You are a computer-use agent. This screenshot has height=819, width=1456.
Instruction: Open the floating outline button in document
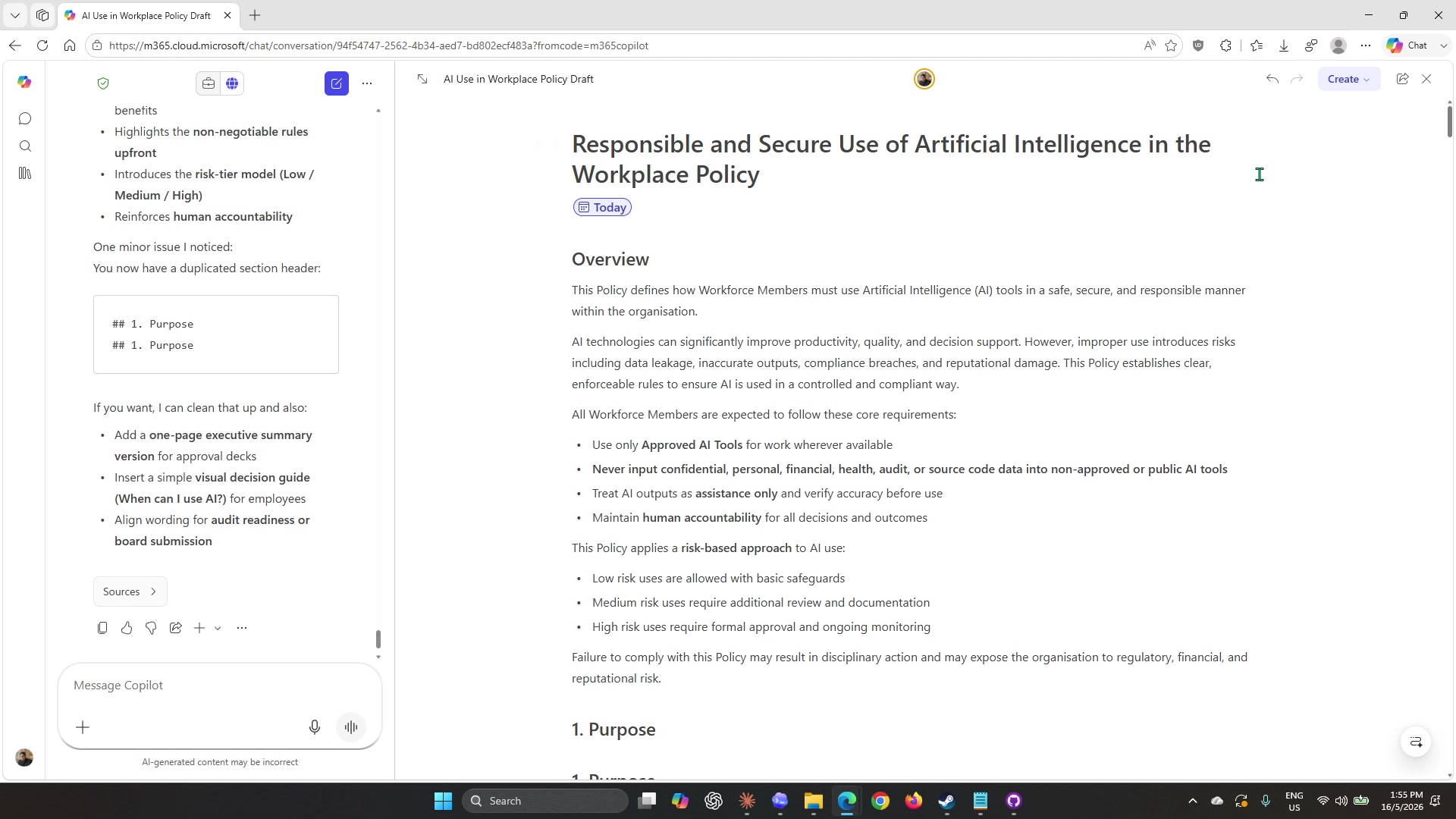pos(1416,742)
